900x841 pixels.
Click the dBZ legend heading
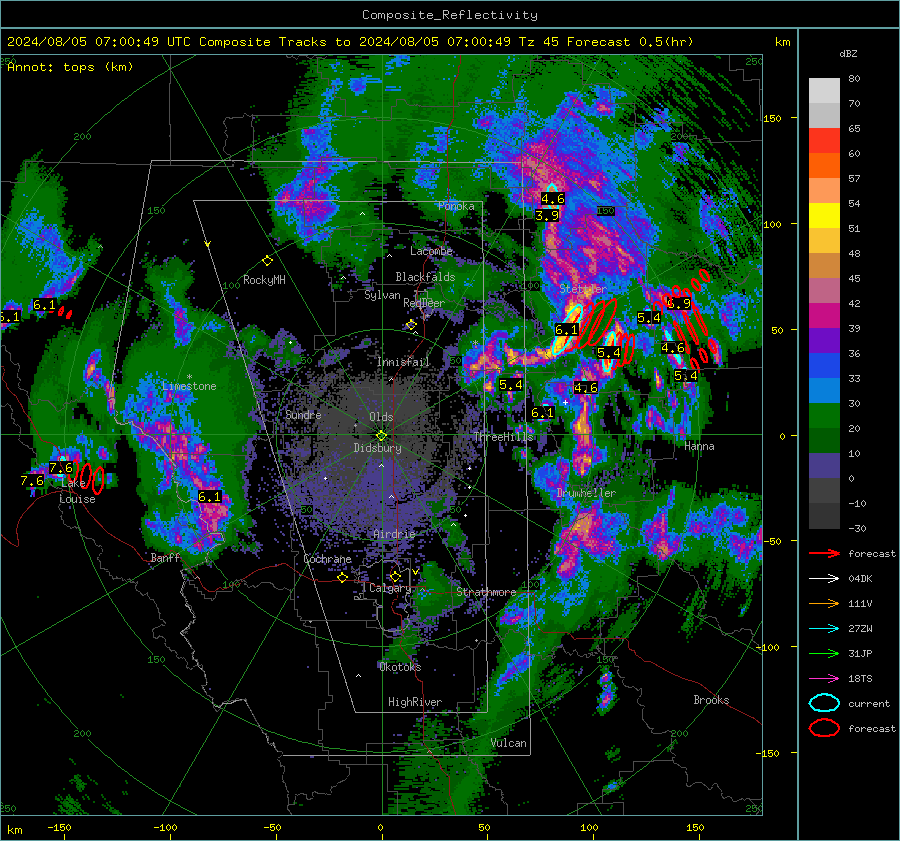point(848,54)
